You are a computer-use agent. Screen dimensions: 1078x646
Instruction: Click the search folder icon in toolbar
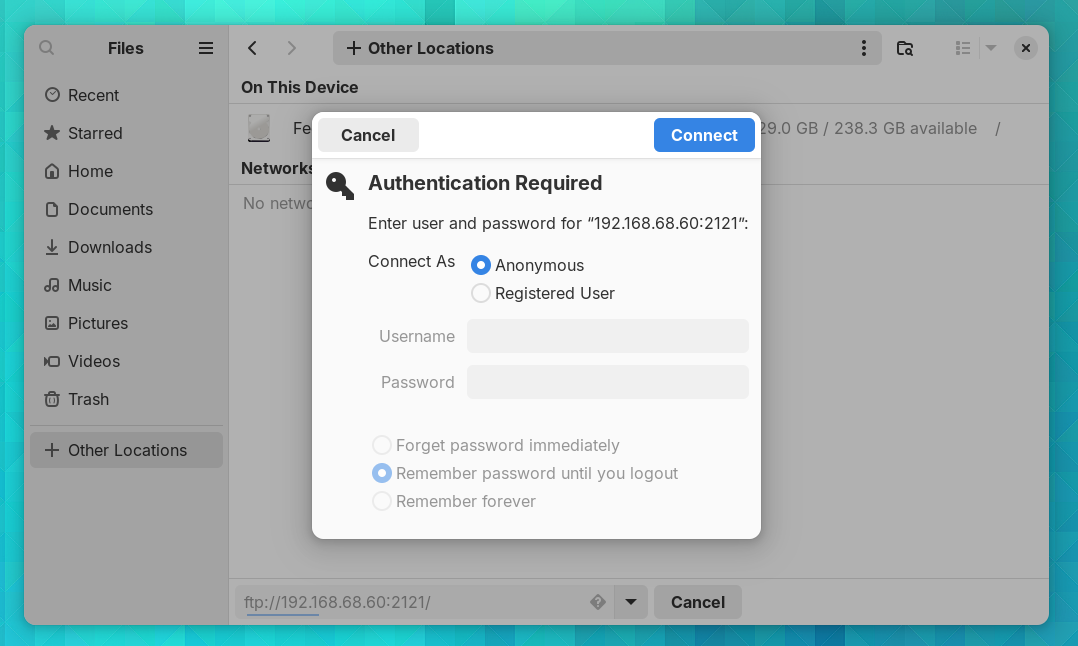click(x=905, y=48)
